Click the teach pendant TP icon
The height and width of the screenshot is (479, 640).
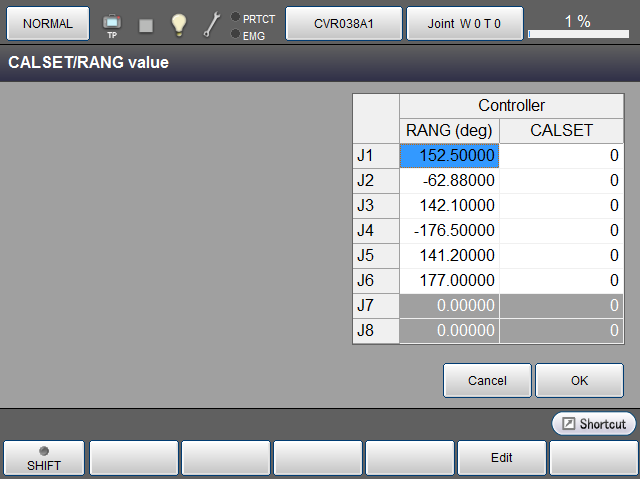[x=111, y=23]
